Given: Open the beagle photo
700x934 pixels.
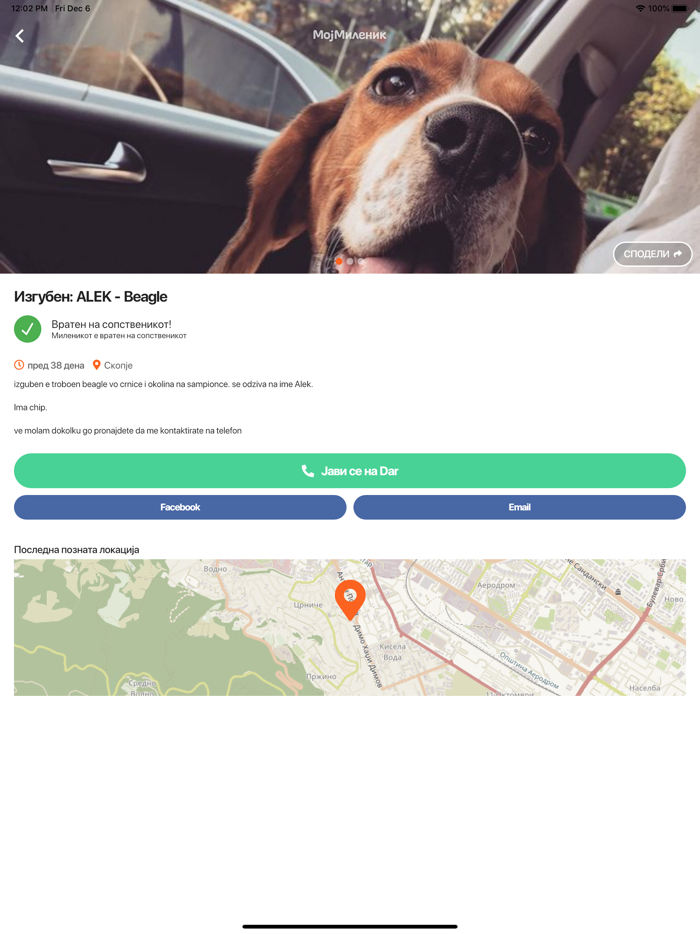Looking at the screenshot, I should [x=350, y=137].
